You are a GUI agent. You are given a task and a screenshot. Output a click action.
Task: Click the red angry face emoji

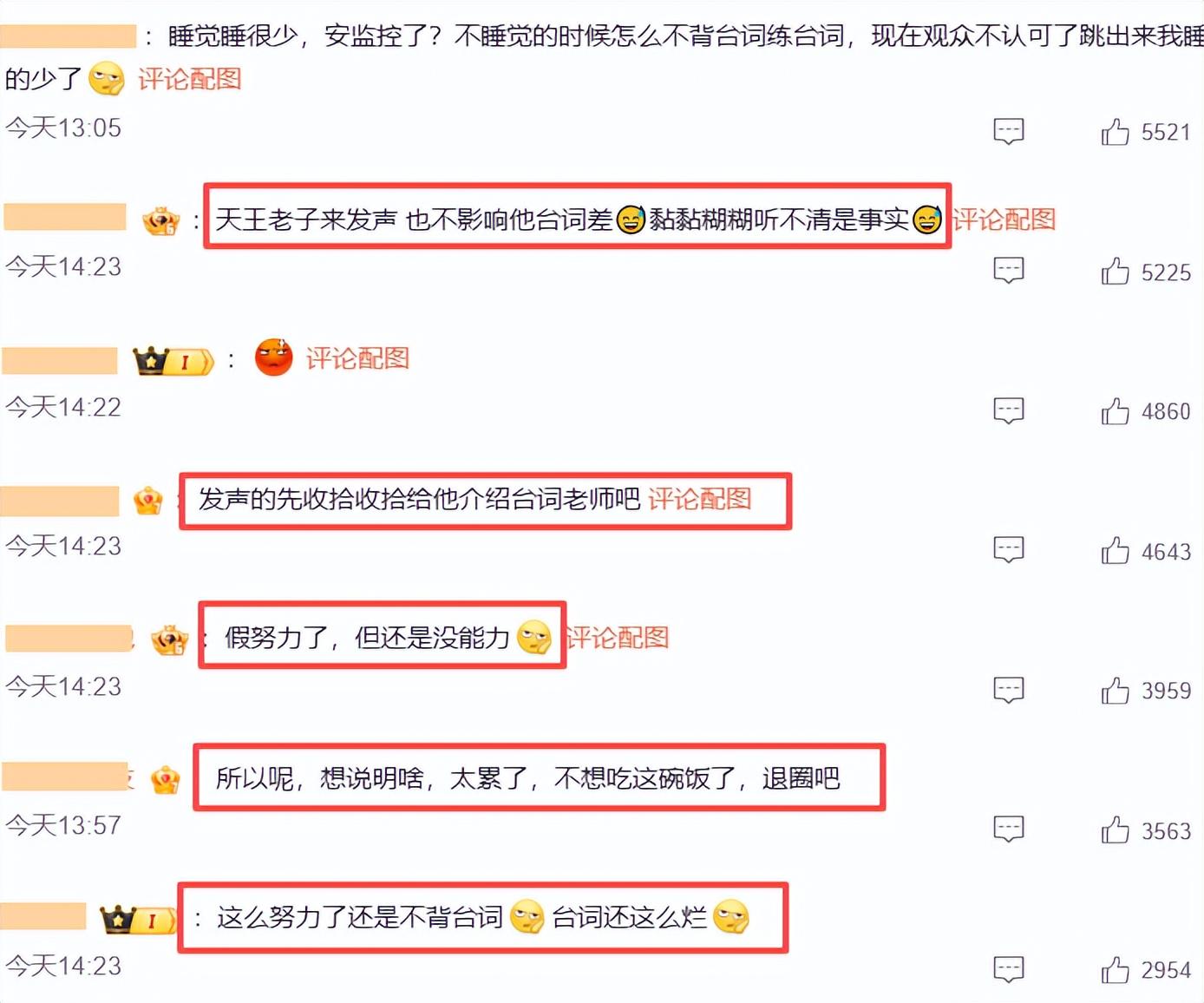[273, 357]
